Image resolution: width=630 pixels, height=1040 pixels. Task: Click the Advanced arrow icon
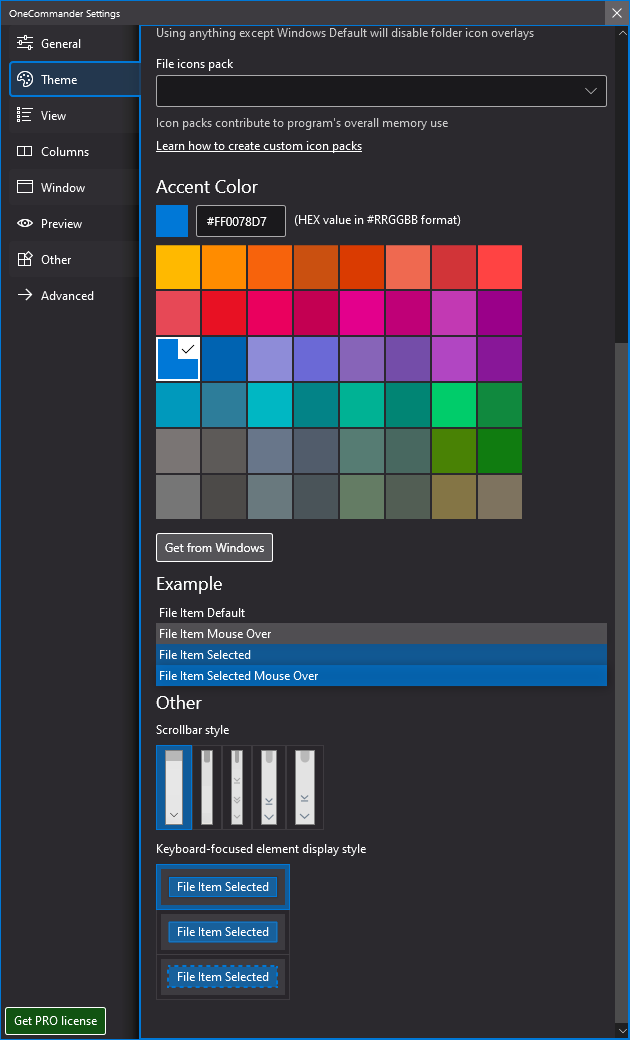click(x=25, y=296)
